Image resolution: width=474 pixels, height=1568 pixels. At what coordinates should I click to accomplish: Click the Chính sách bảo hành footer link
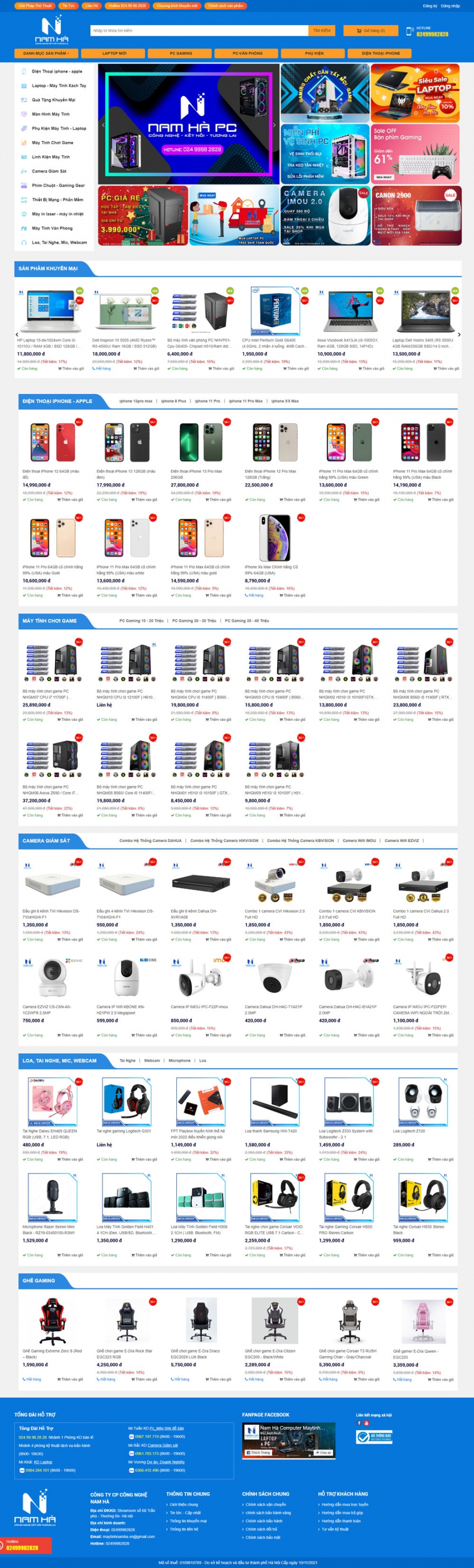tap(264, 1520)
